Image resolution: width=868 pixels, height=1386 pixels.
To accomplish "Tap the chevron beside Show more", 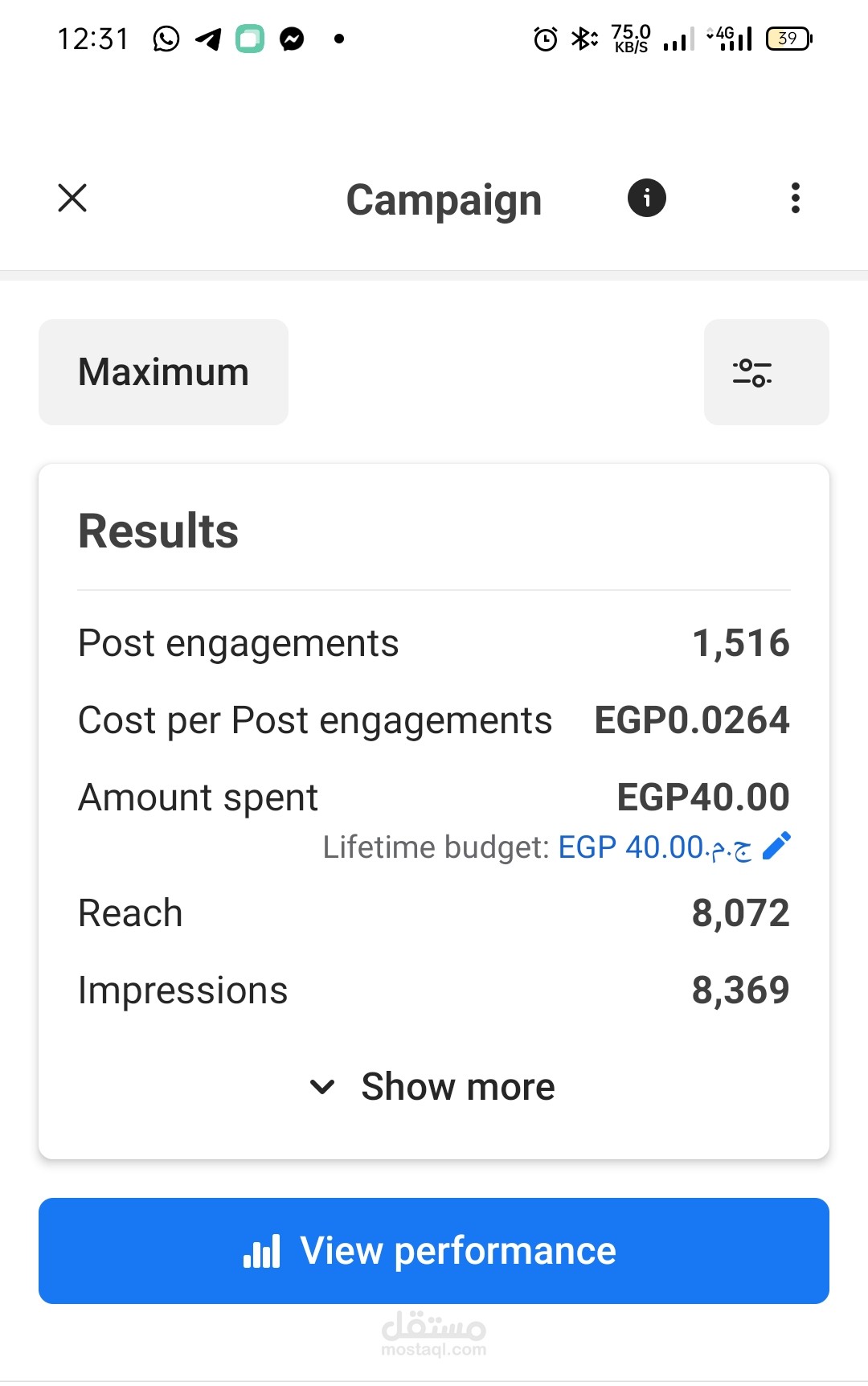I will 322,1087.
